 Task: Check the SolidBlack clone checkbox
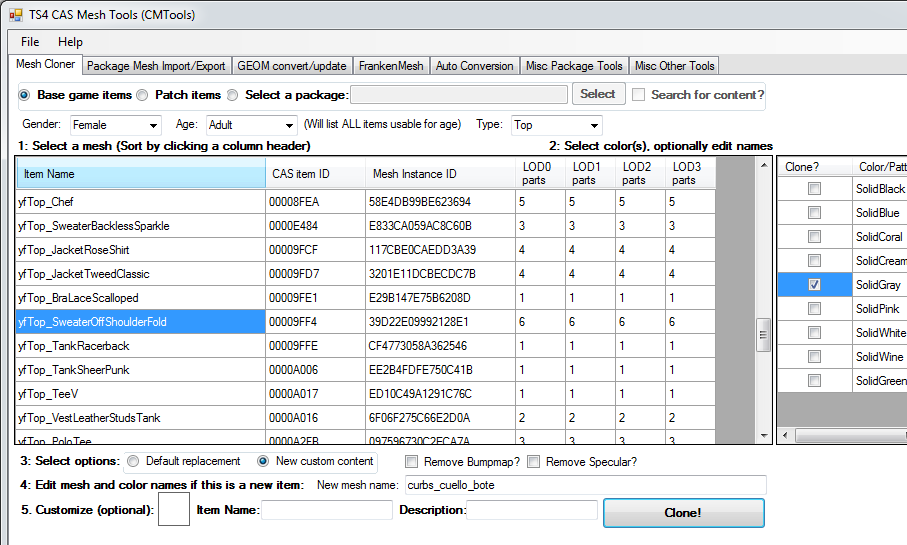click(815, 189)
